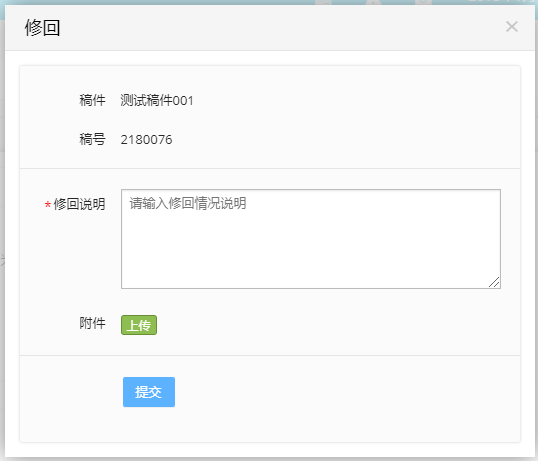Select the 稿号 field label
The image size is (538, 461).
point(92,140)
